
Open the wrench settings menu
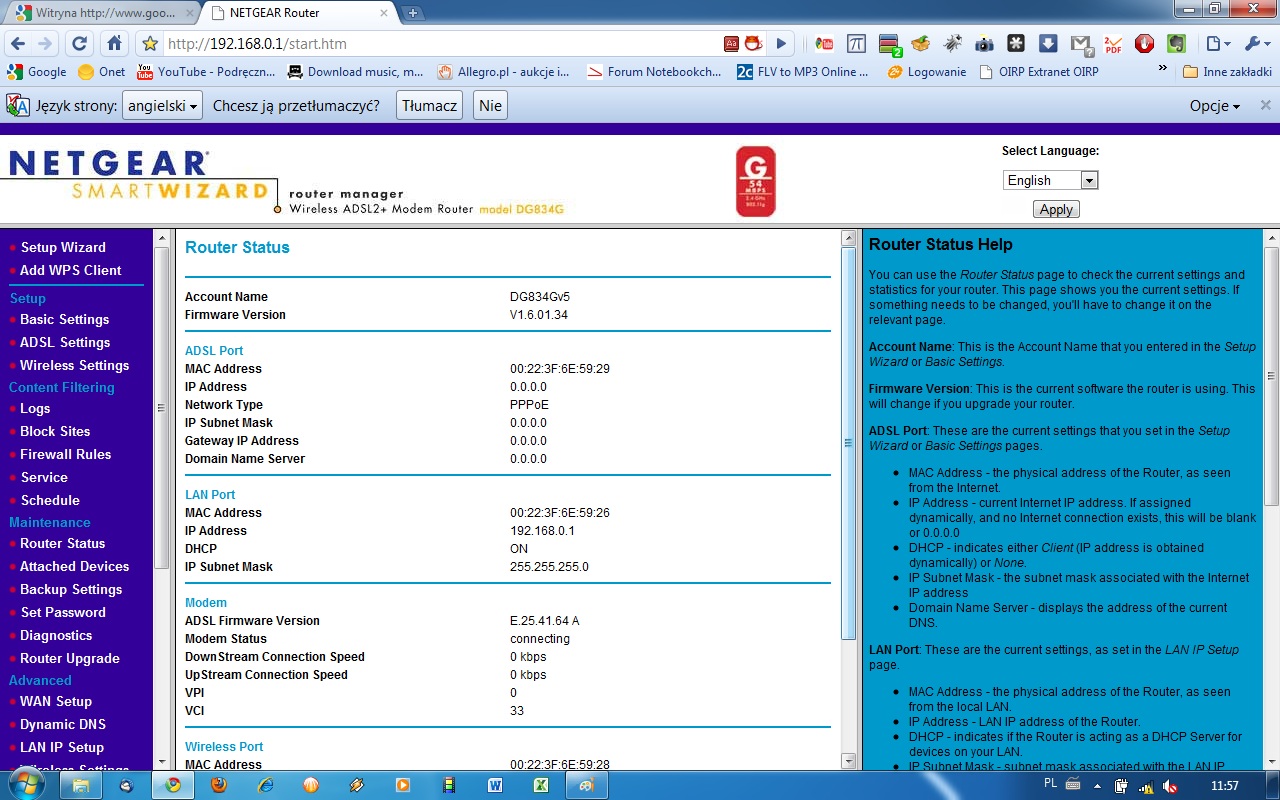(x=1256, y=44)
